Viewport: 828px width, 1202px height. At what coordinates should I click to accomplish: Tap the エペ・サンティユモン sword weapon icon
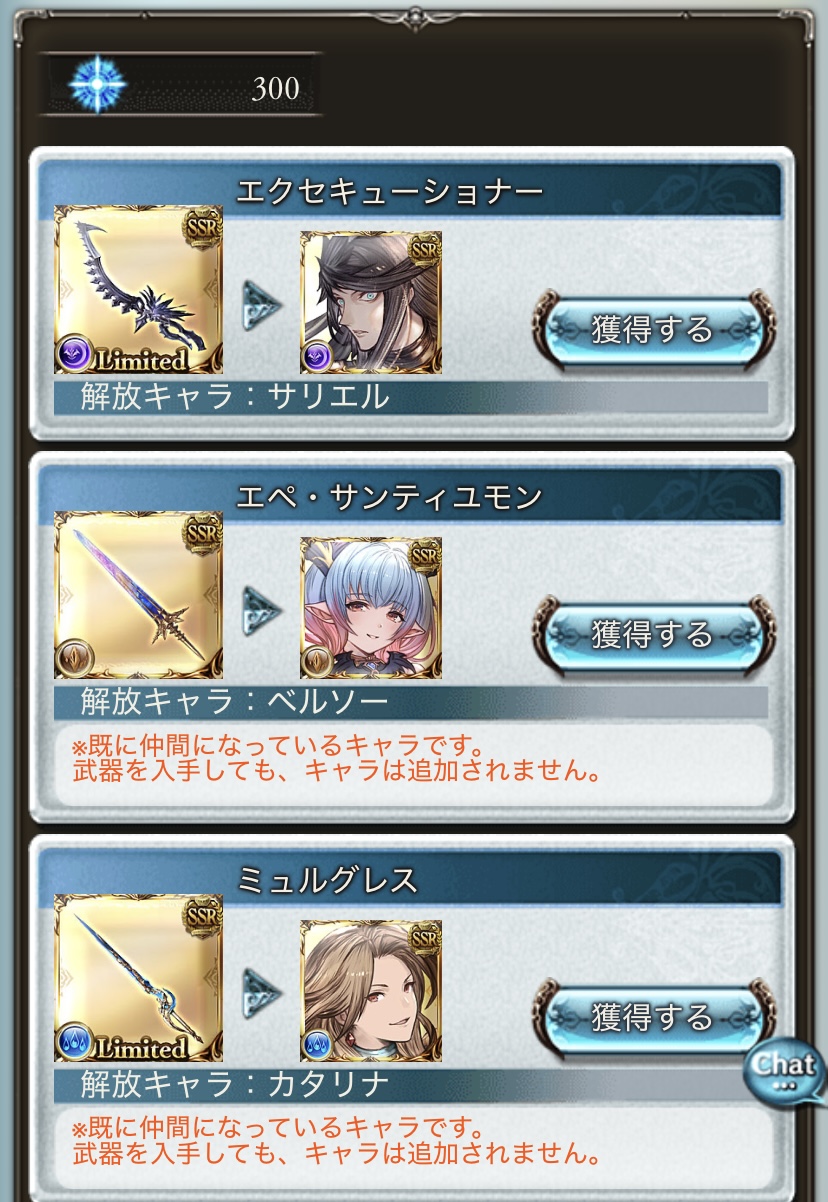coord(139,595)
